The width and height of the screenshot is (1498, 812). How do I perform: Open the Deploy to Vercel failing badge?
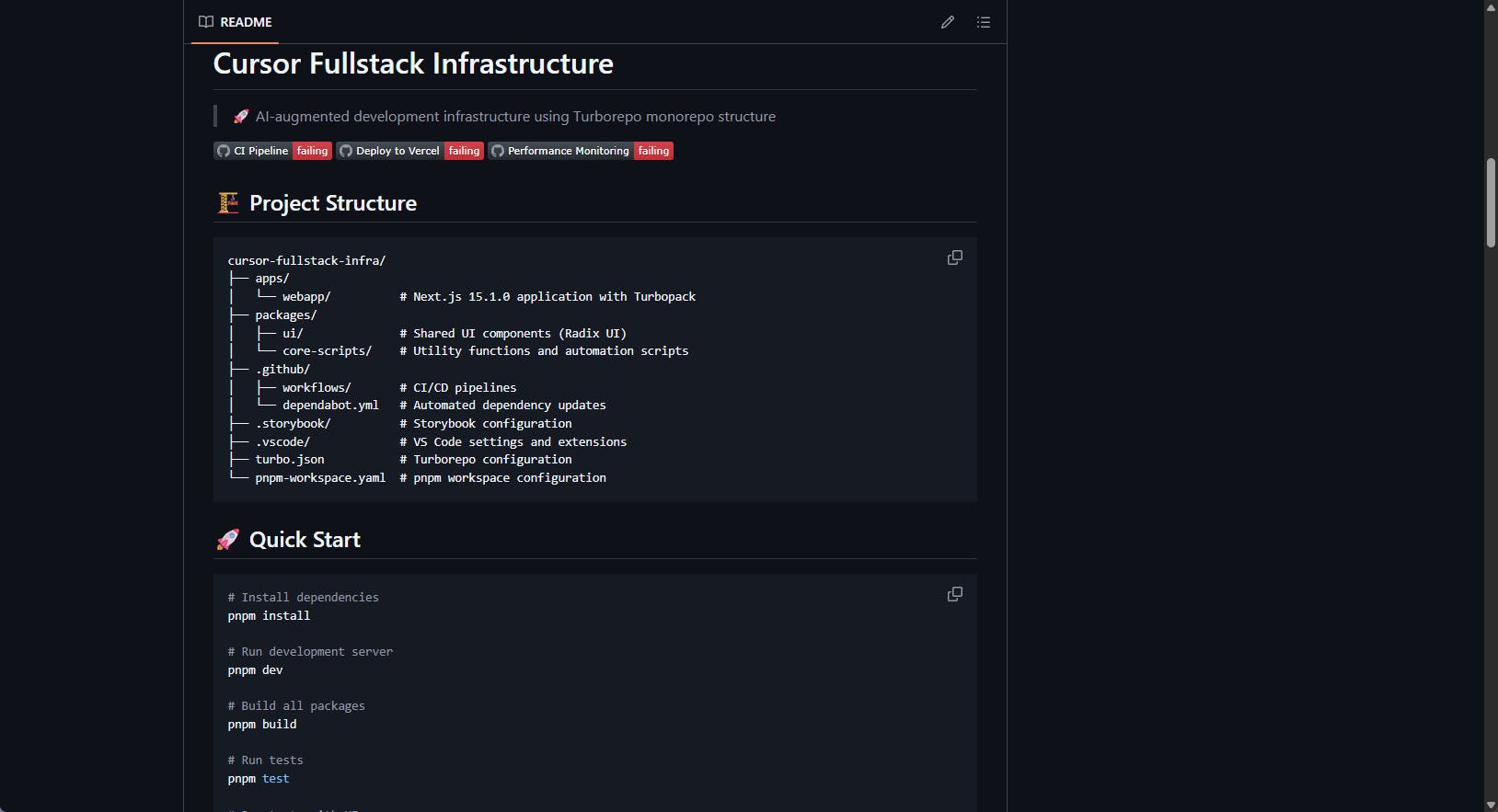click(x=410, y=151)
